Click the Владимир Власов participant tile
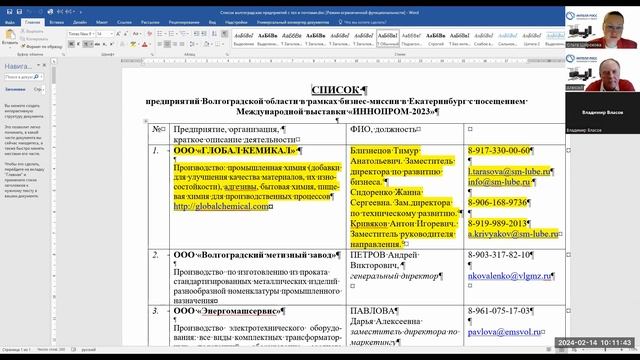Screen dimensions: 640x360 [x=602, y=113]
